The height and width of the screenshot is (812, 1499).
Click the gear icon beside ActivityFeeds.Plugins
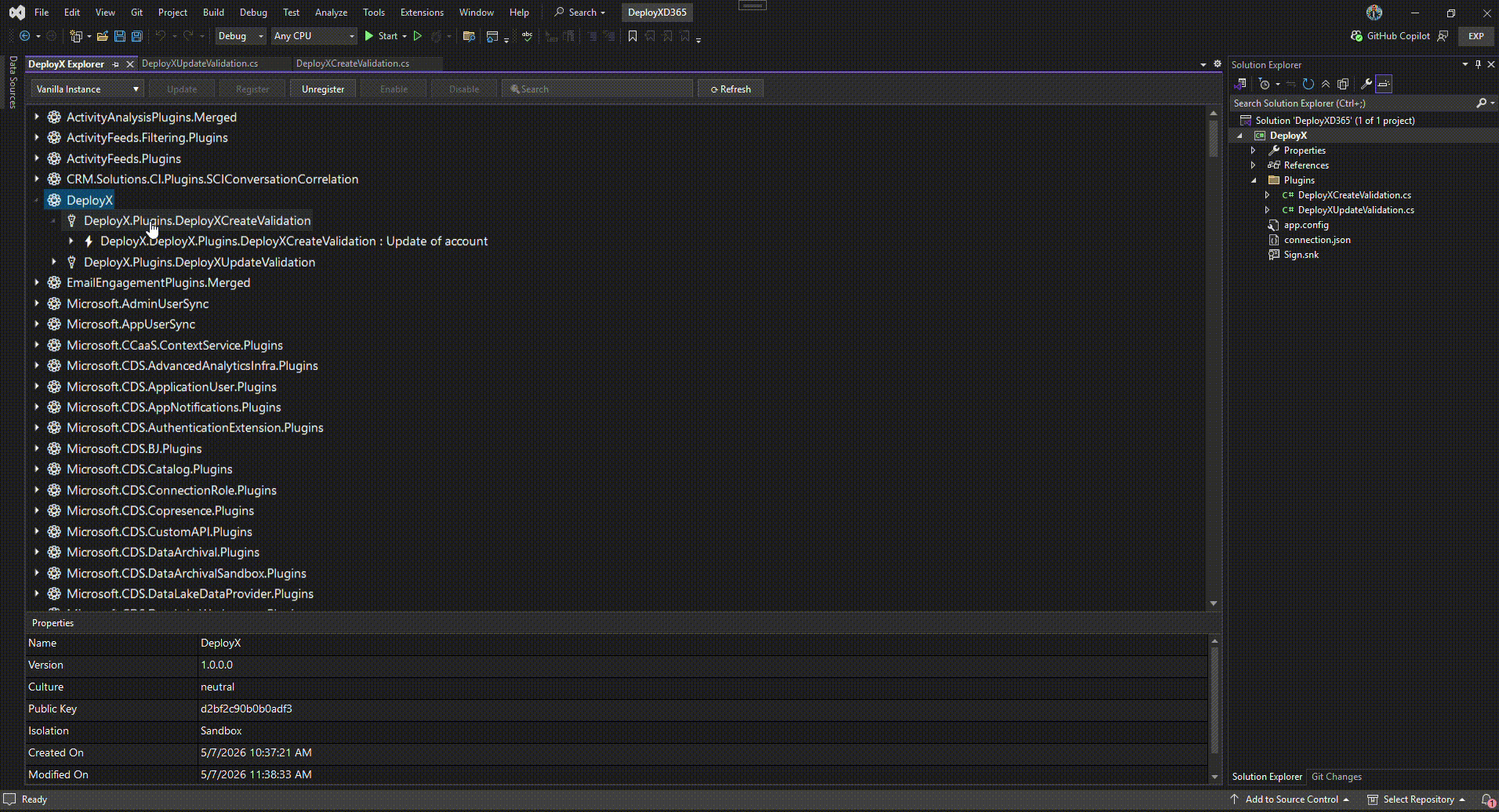pos(54,158)
